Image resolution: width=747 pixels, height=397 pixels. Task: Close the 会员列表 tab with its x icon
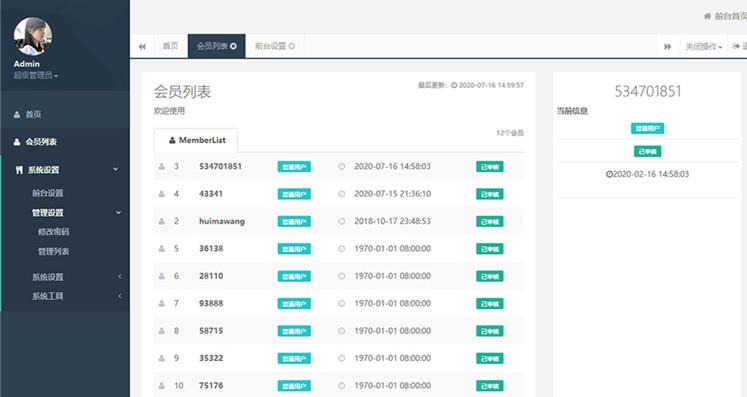pyautogui.click(x=233, y=46)
